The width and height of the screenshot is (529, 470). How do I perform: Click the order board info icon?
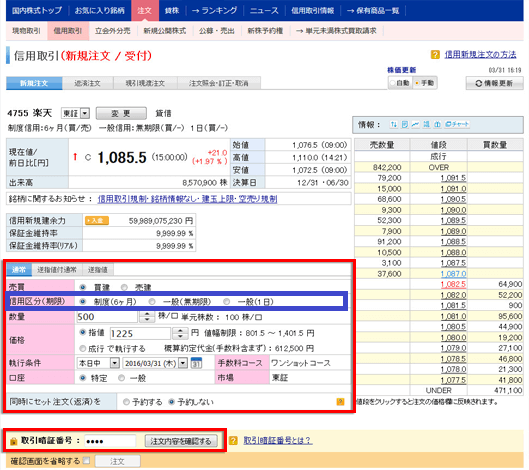[x=426, y=125]
